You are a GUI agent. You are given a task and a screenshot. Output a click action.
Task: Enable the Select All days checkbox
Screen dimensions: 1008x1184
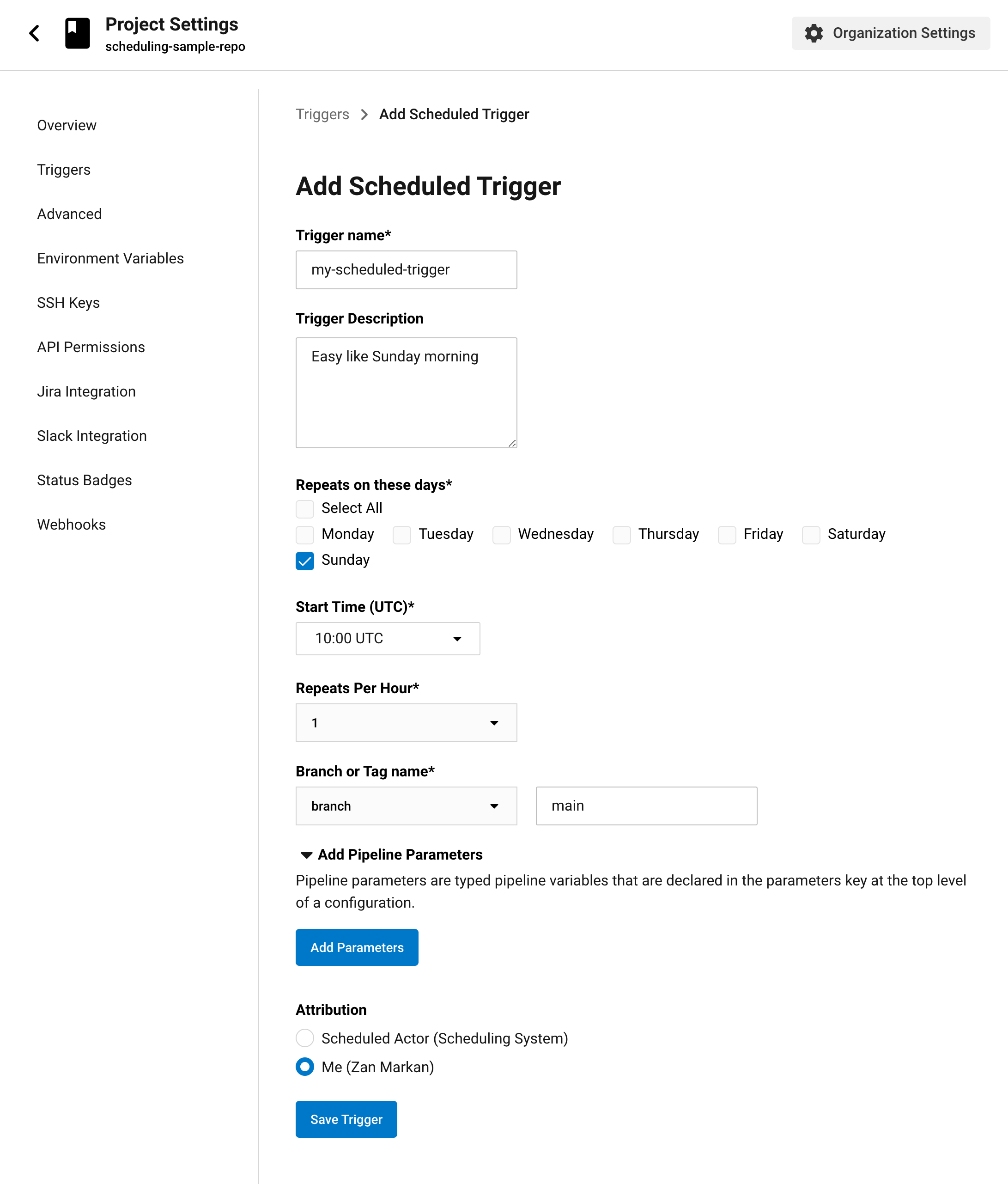click(304, 508)
